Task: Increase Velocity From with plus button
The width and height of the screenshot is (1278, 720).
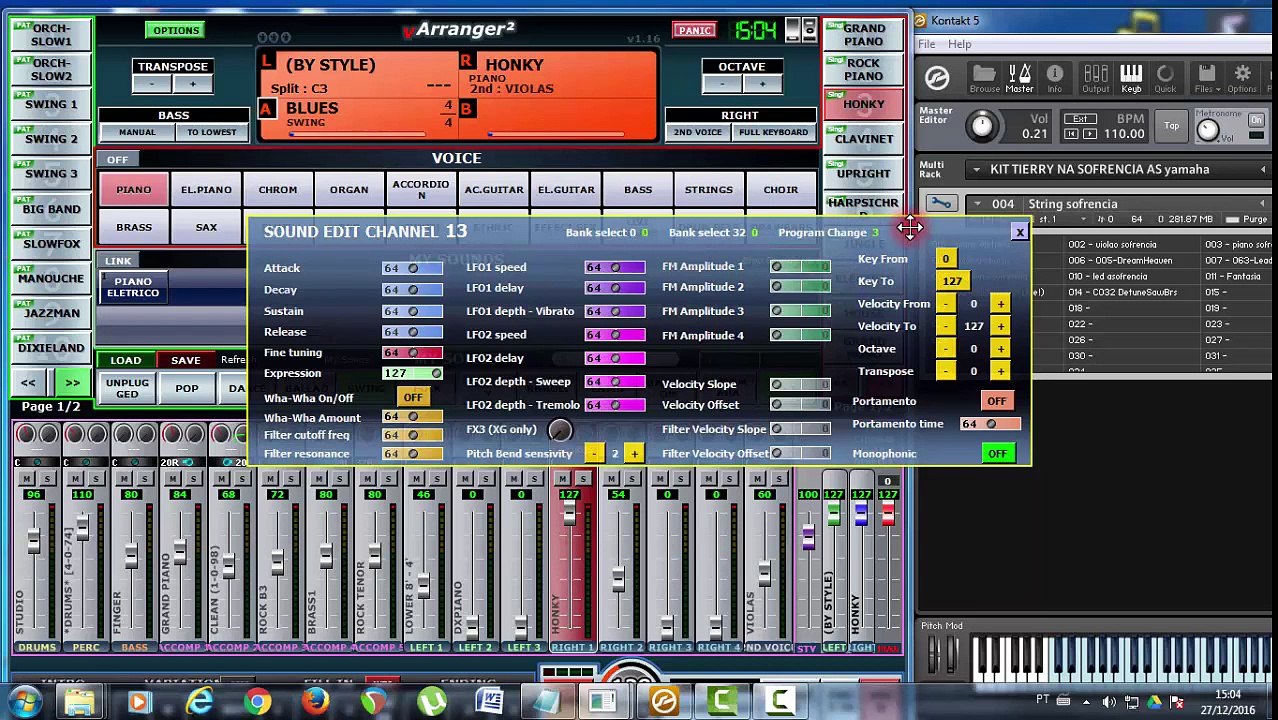Action: (x=1000, y=304)
